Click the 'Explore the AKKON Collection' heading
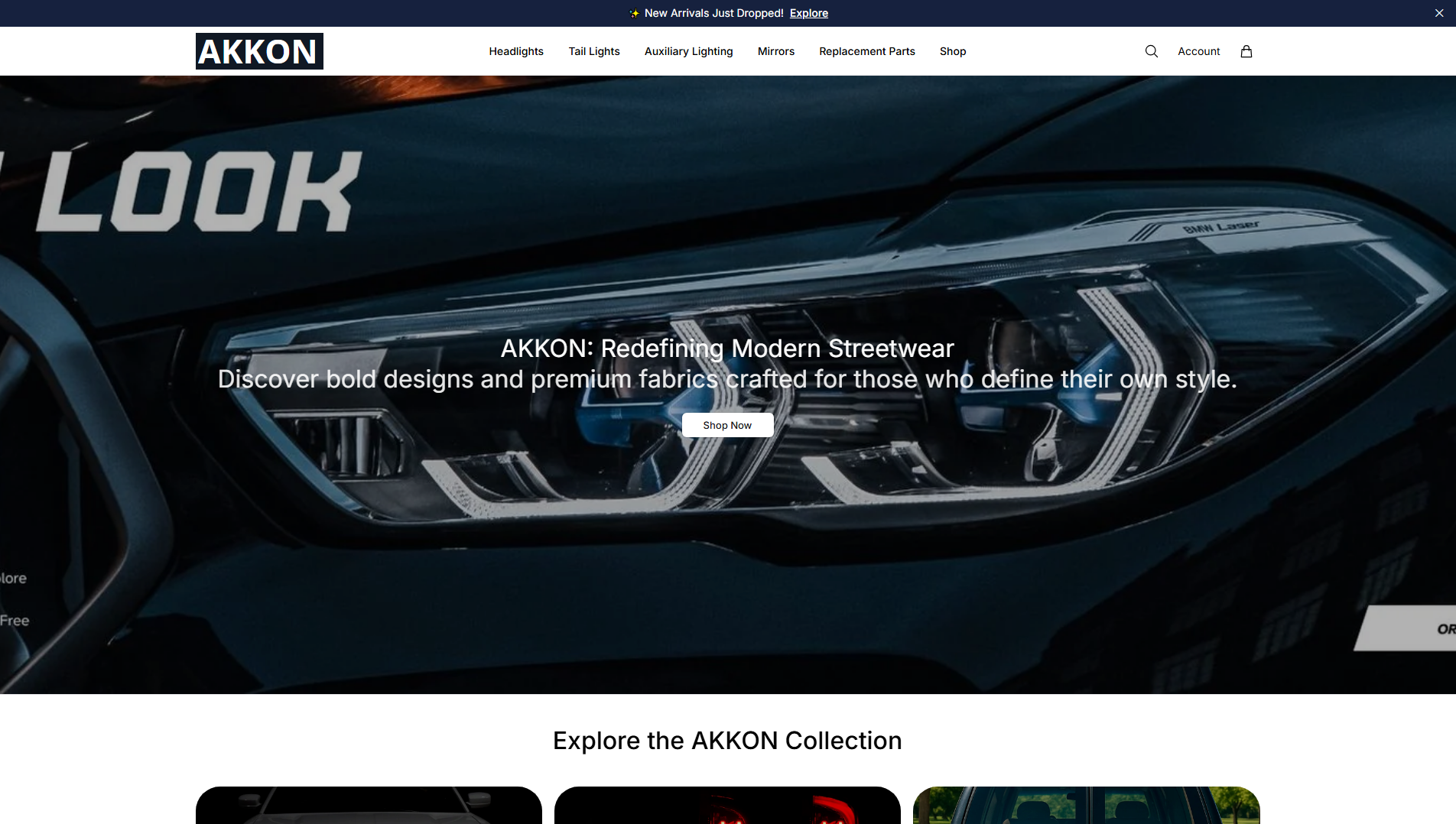This screenshot has height=824, width=1456. [x=727, y=741]
